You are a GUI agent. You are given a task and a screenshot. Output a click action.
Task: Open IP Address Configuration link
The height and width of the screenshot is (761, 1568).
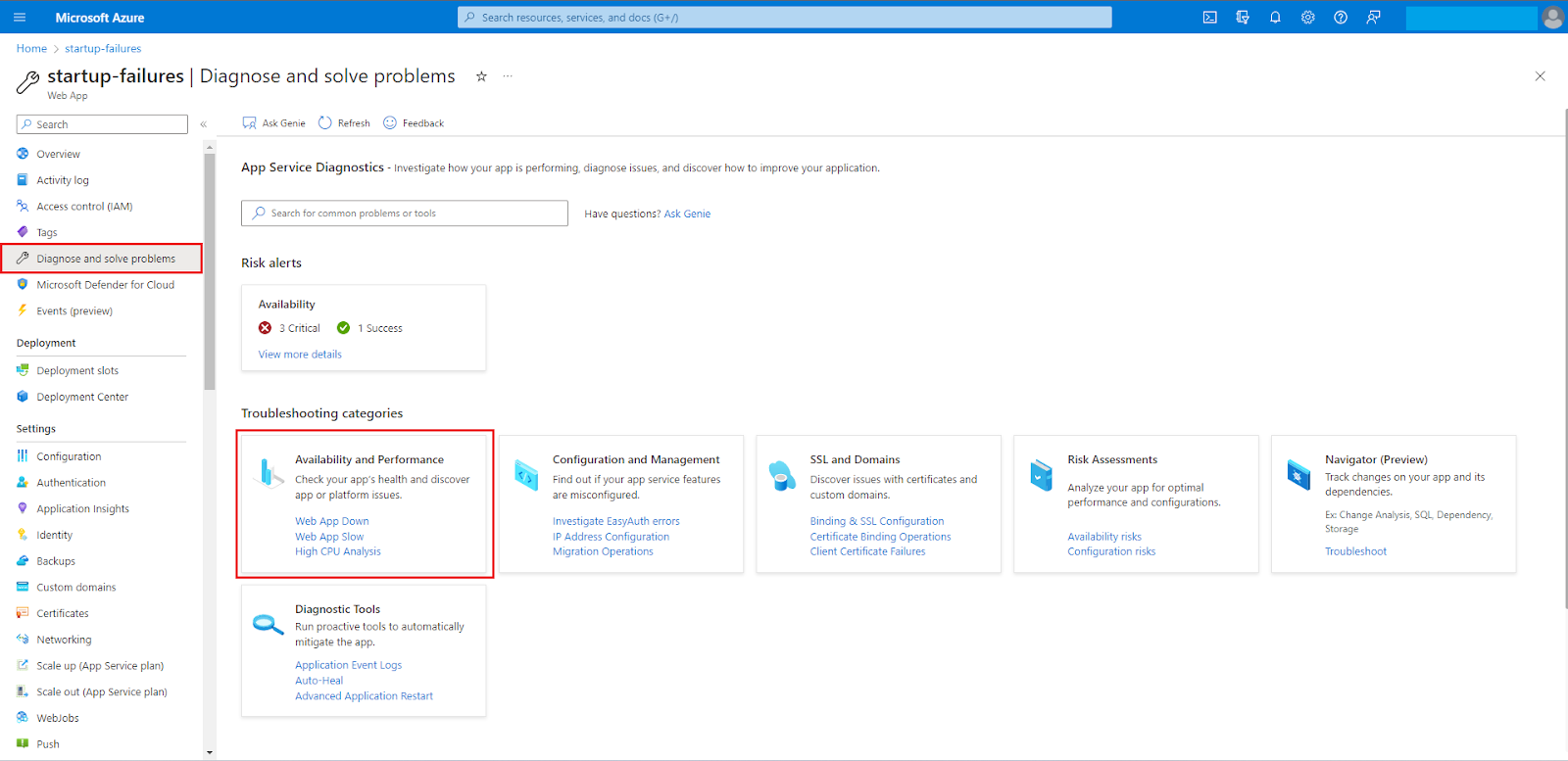click(611, 537)
